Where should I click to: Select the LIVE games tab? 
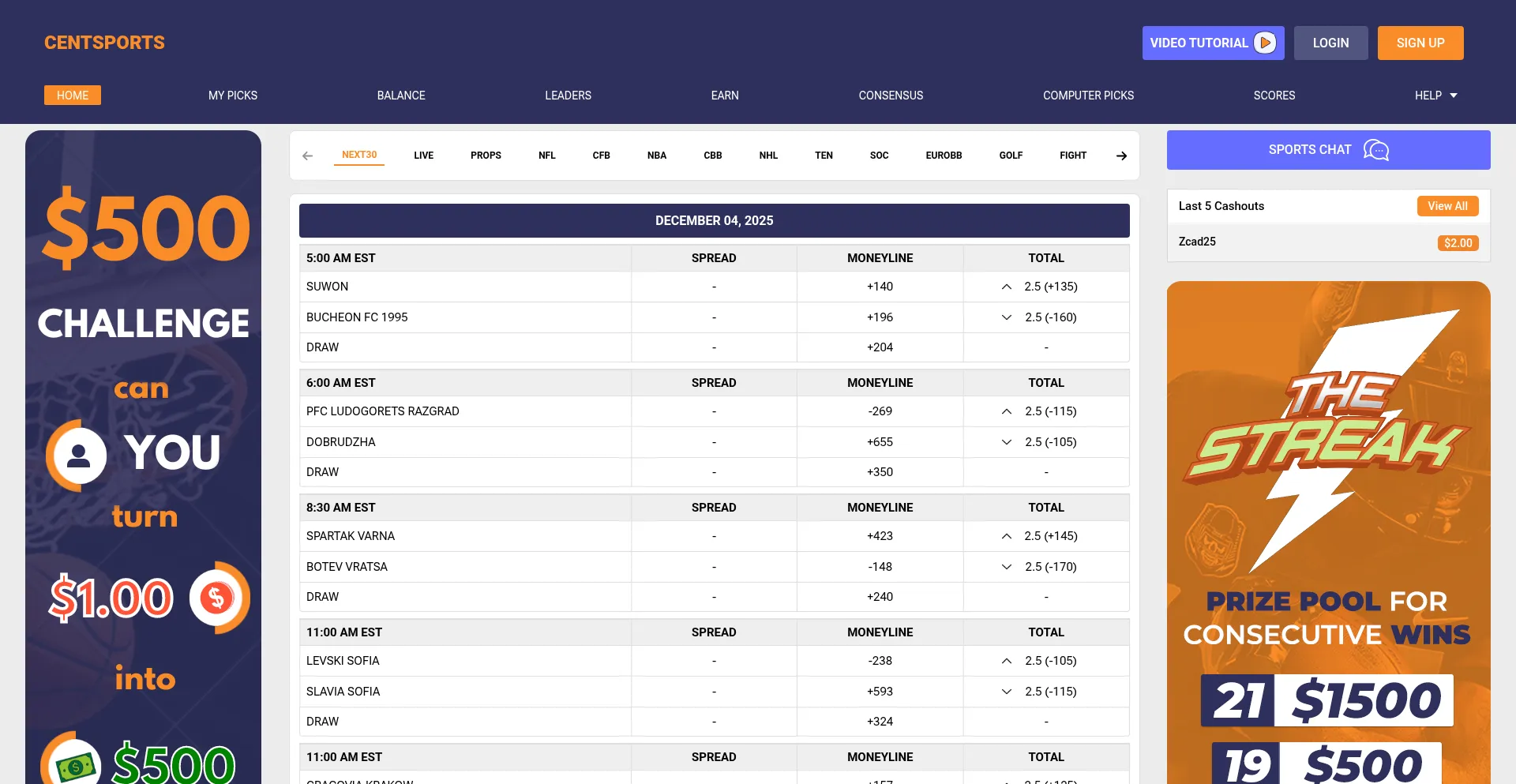423,156
